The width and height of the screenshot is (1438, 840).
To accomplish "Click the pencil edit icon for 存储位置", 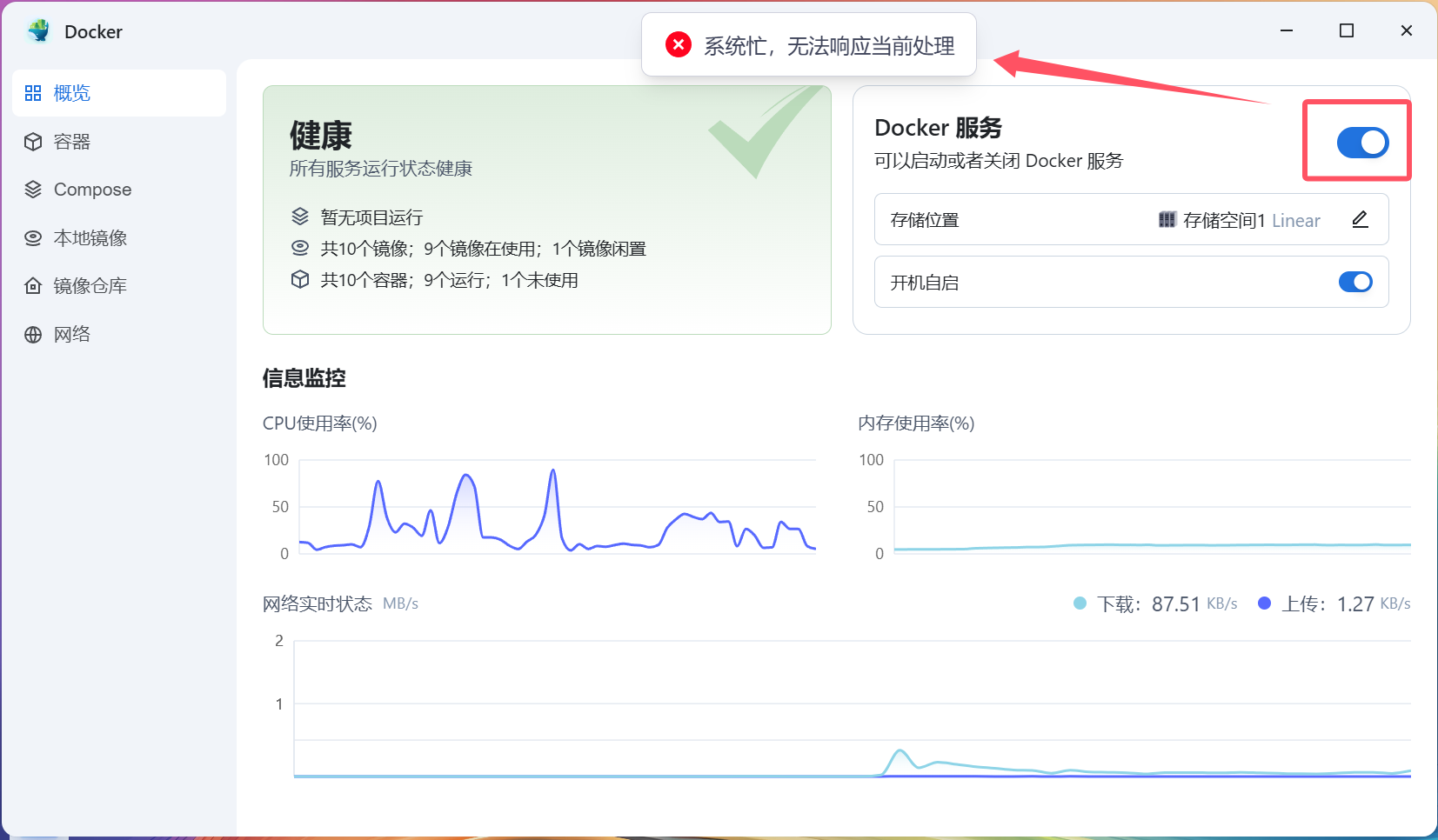I will tap(1361, 220).
